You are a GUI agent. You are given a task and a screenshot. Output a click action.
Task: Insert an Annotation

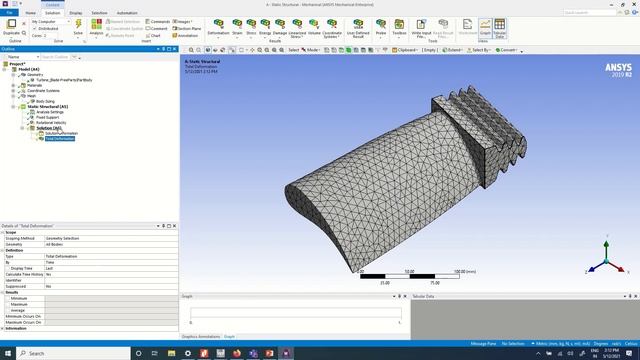pos(185,36)
